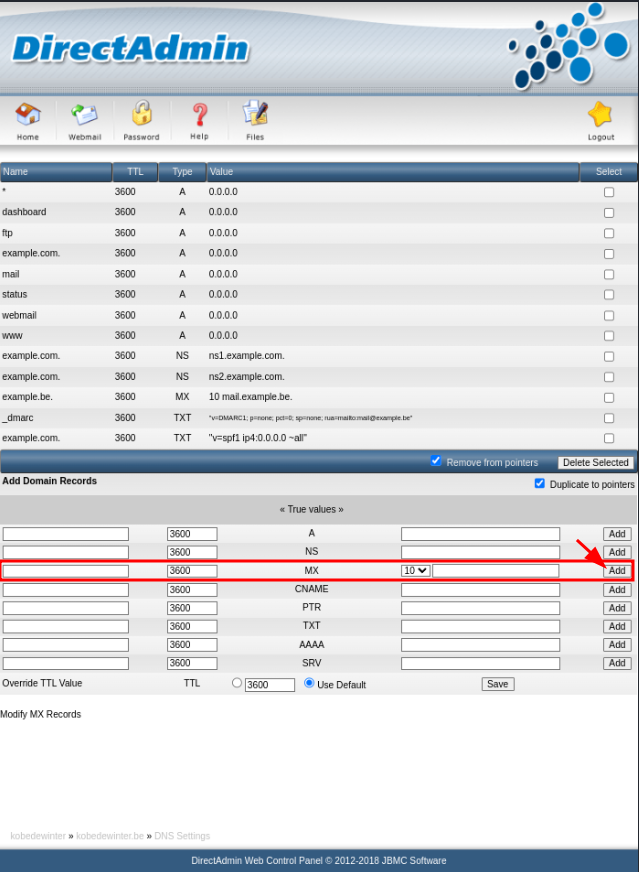Select the _dmarc TXT record checkbox
The height and width of the screenshot is (872, 639).
click(609, 418)
